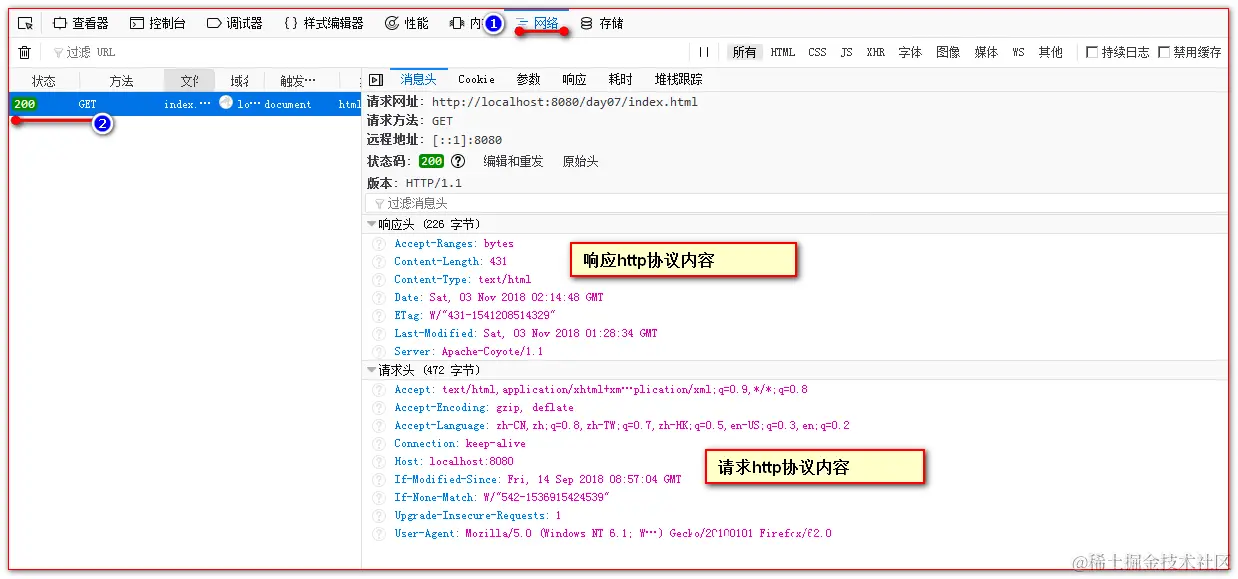Clear all requests with the trash icon

(x=24, y=51)
